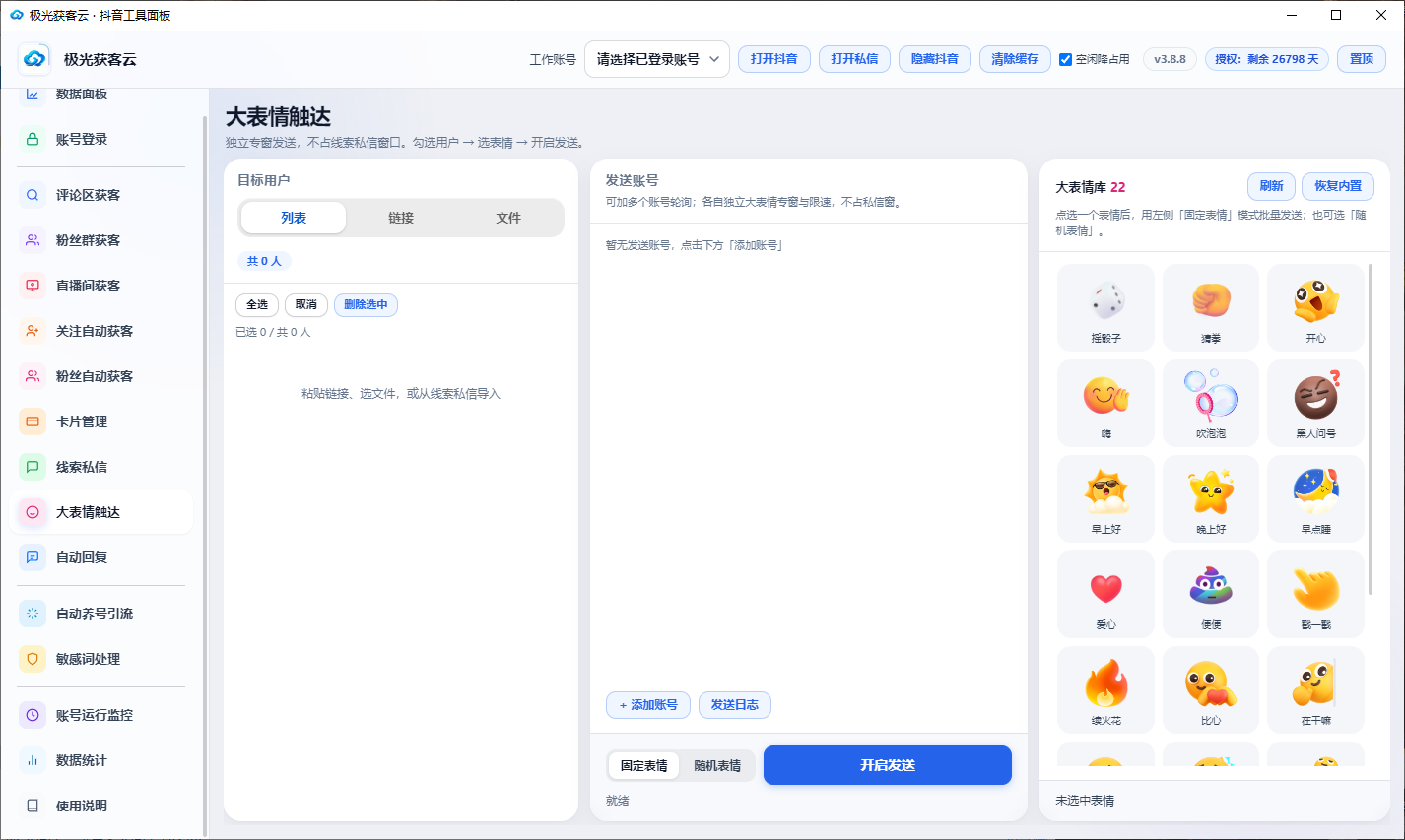The width and height of the screenshot is (1405, 840).
Task: Select the 早点睡 moon emoji
Action: click(x=1316, y=498)
